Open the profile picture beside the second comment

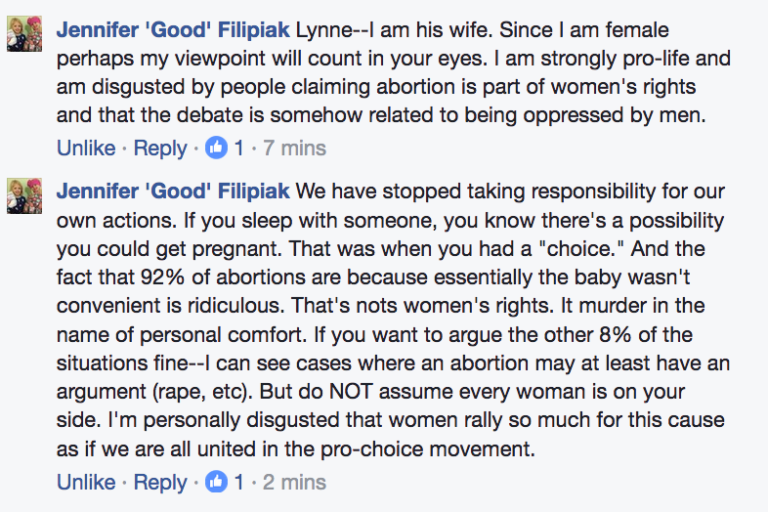pos(24,196)
